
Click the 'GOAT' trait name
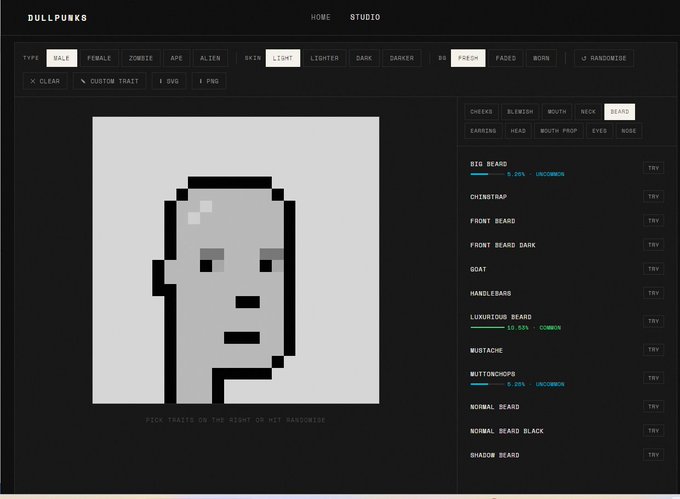point(478,270)
